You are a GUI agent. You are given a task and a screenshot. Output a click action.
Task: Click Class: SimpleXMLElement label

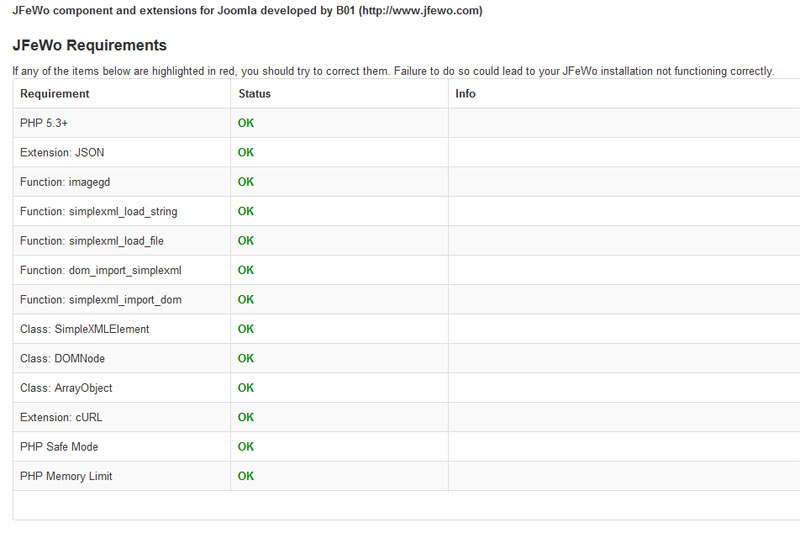[x=85, y=329]
